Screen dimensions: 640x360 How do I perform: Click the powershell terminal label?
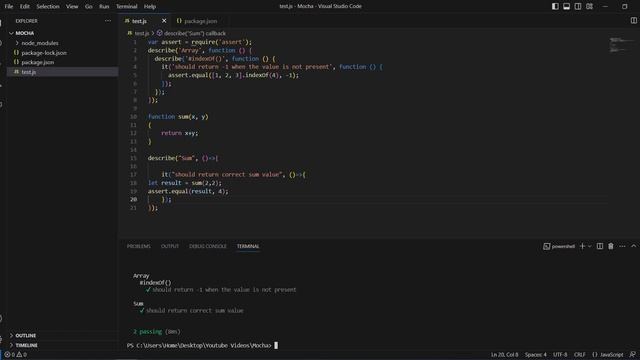(x=559, y=246)
